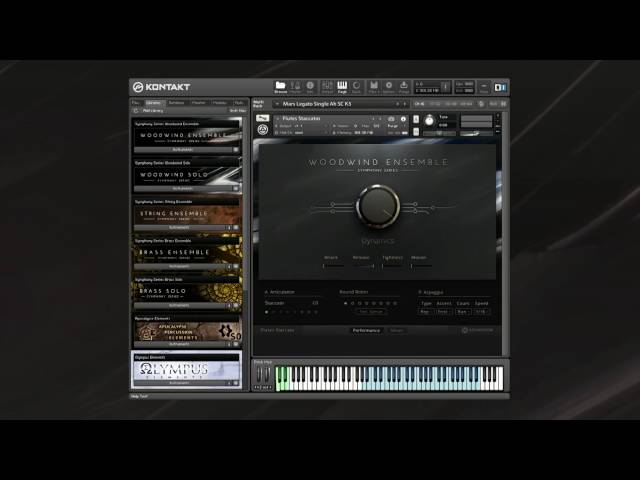Open the Brass Solo library banner

tap(187, 292)
